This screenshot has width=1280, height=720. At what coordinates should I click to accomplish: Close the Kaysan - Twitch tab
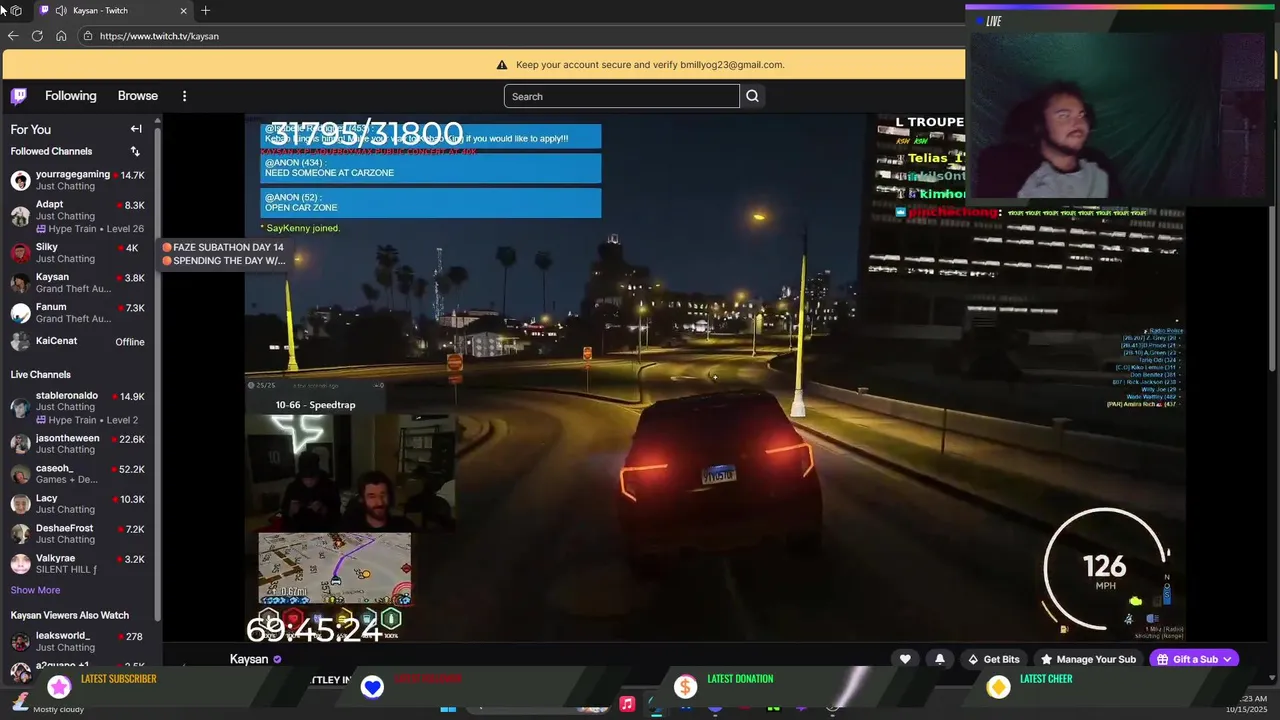pos(183,10)
